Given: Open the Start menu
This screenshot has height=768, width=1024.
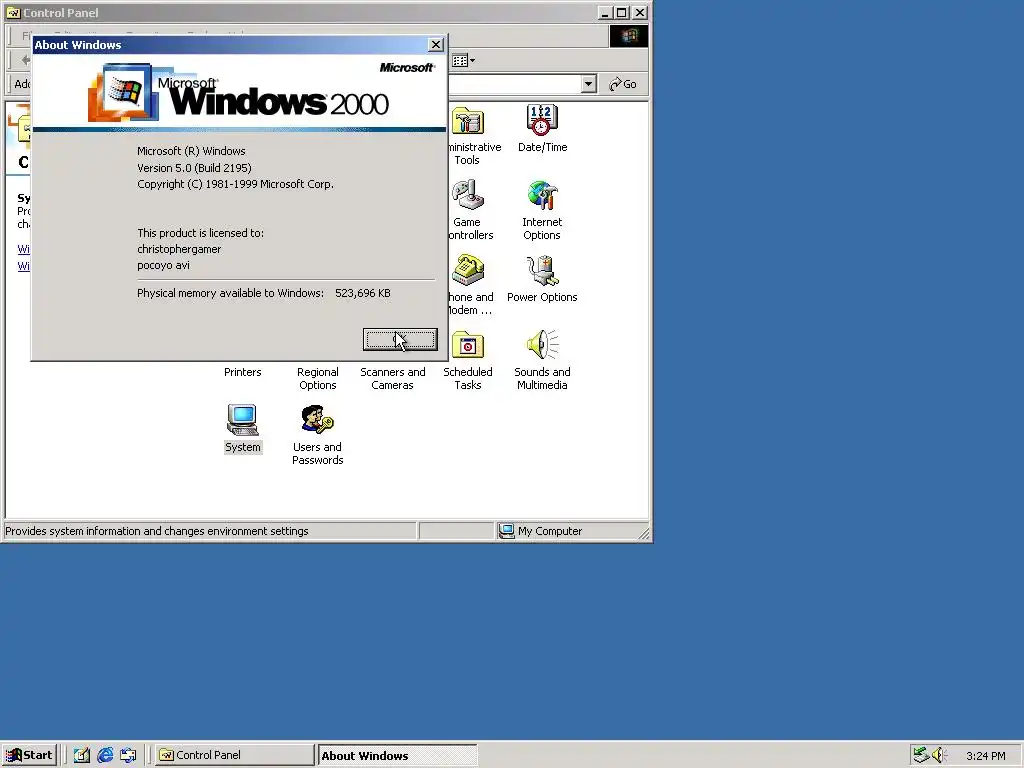Looking at the screenshot, I should coord(29,755).
